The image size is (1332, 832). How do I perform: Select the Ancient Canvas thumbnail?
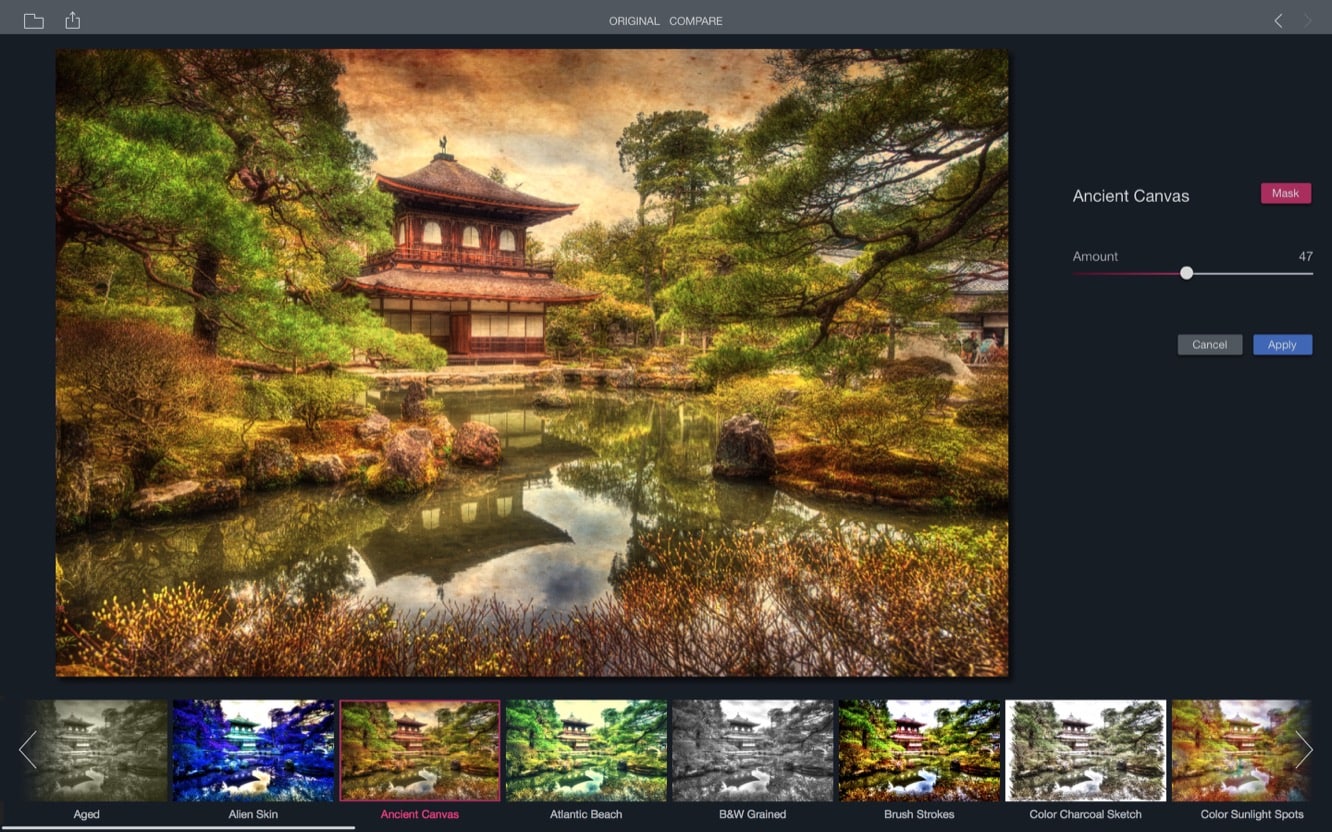[420, 750]
